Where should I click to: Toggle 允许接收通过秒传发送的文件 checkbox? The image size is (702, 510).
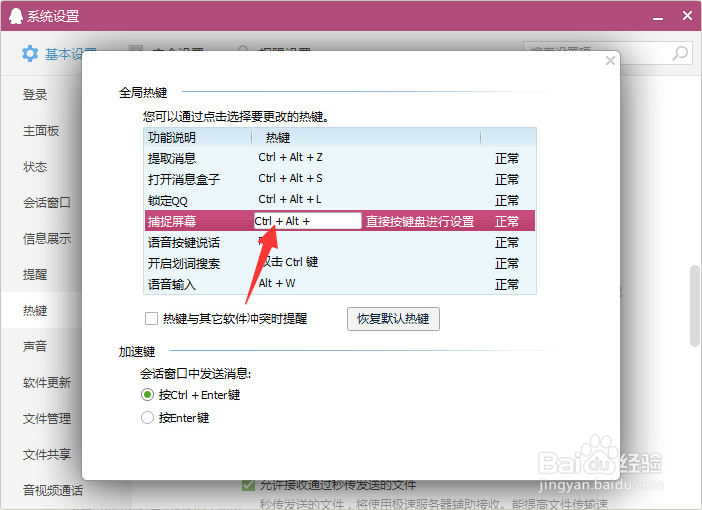tap(248, 485)
